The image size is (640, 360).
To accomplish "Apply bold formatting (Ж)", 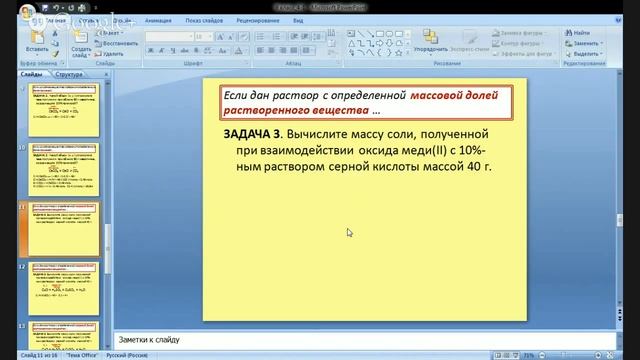I will [151, 51].
